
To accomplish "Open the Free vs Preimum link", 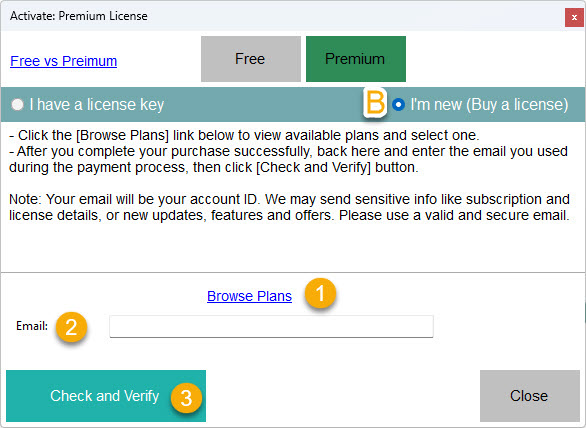I will tap(64, 61).
